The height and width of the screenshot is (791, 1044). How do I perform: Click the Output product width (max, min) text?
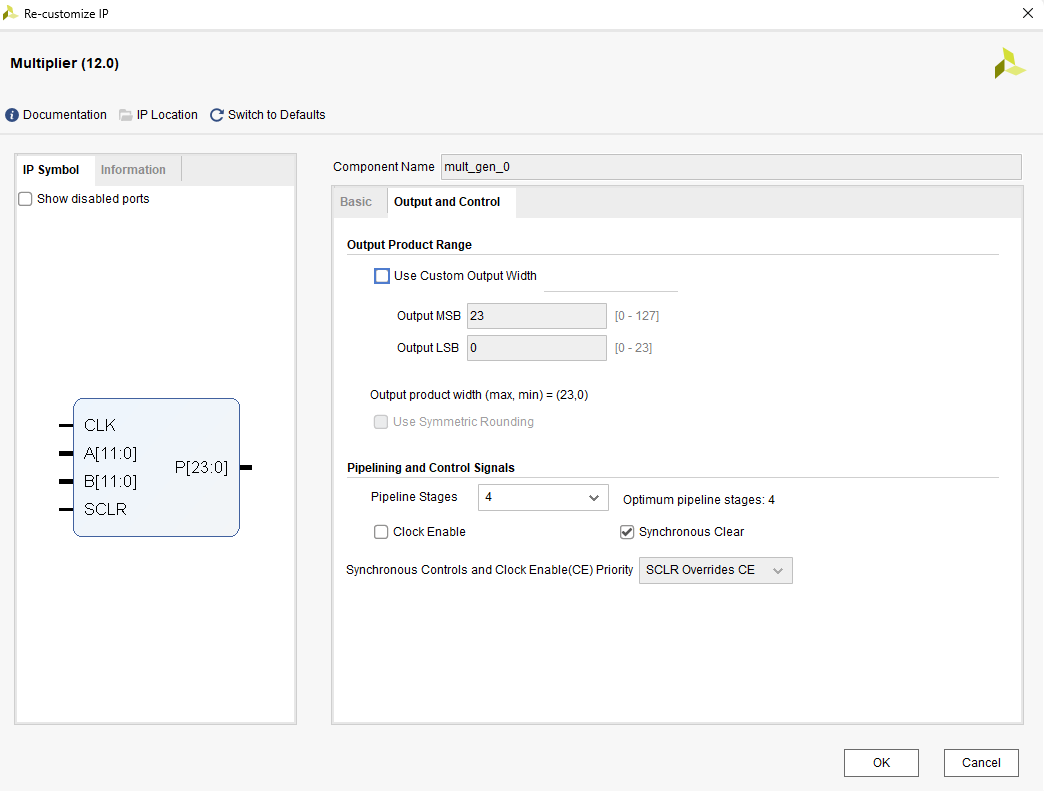pyautogui.click(x=479, y=395)
